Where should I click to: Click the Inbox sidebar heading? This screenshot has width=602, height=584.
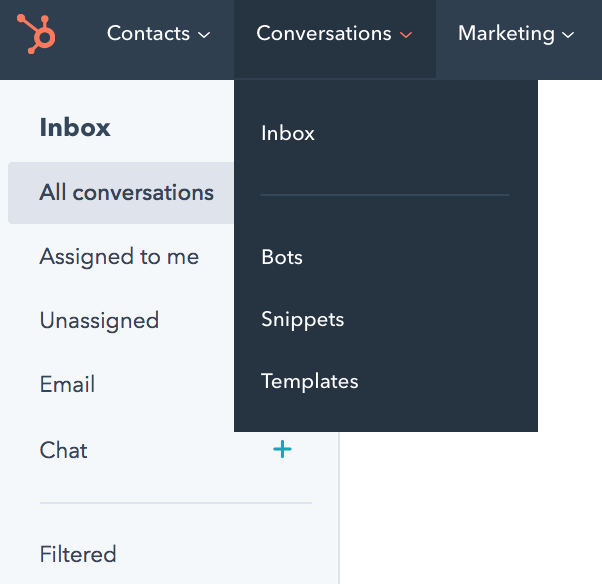75,127
